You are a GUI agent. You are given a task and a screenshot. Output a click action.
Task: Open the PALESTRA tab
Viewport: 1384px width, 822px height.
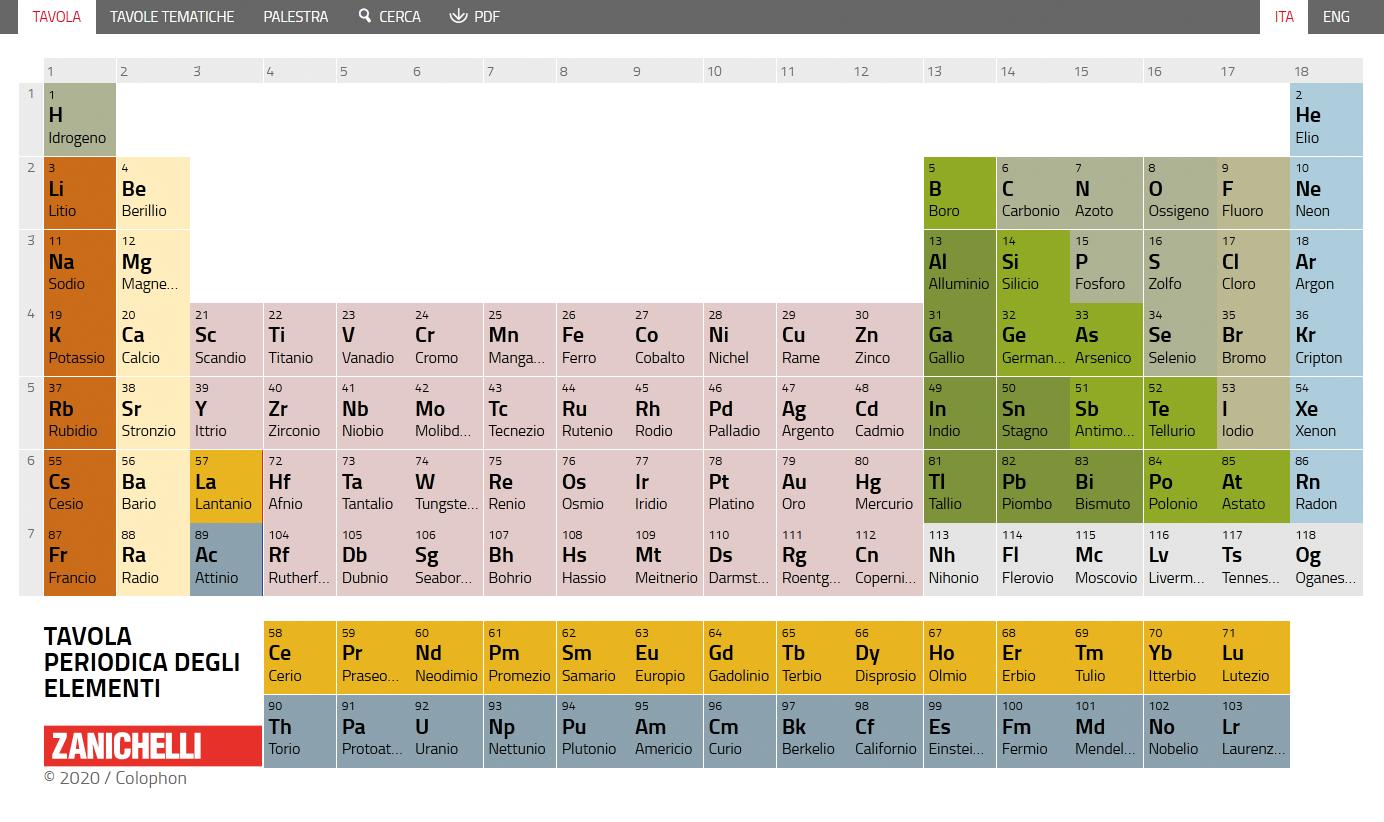(x=296, y=17)
